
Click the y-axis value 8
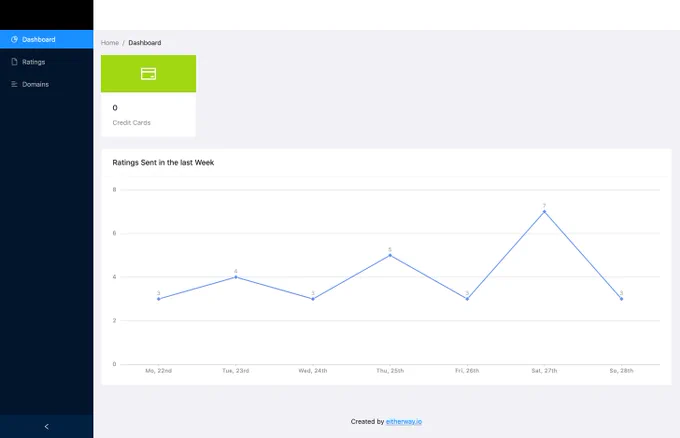coord(114,190)
